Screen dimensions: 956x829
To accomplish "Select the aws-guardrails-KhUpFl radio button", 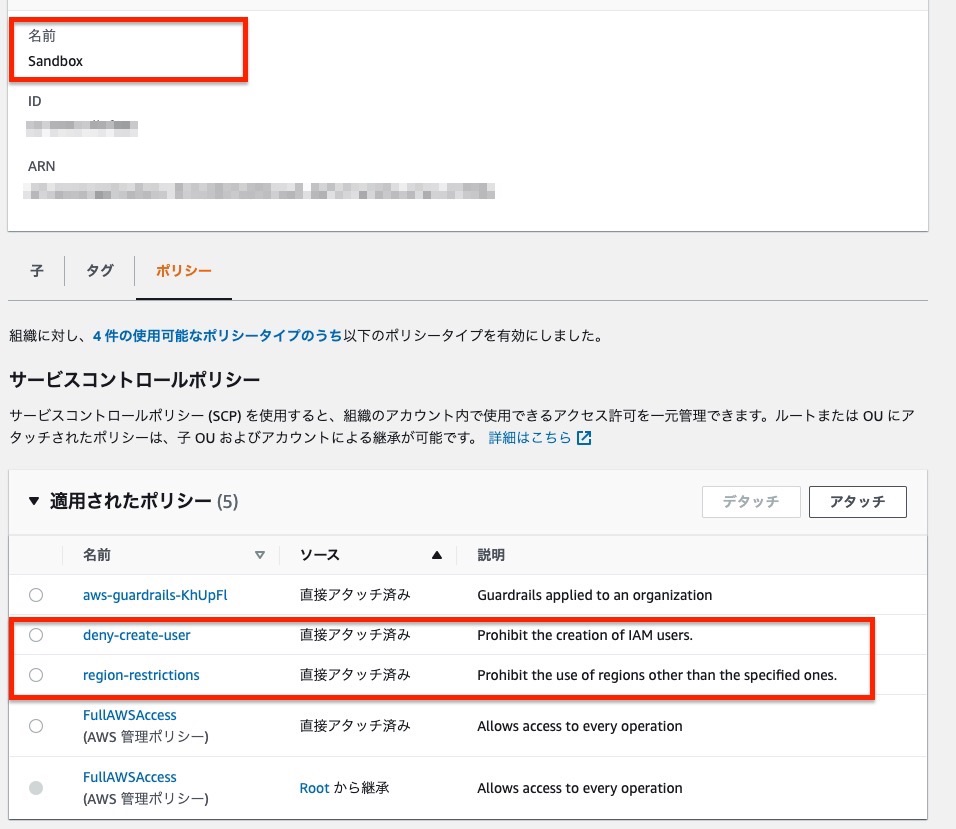I will click(36, 594).
